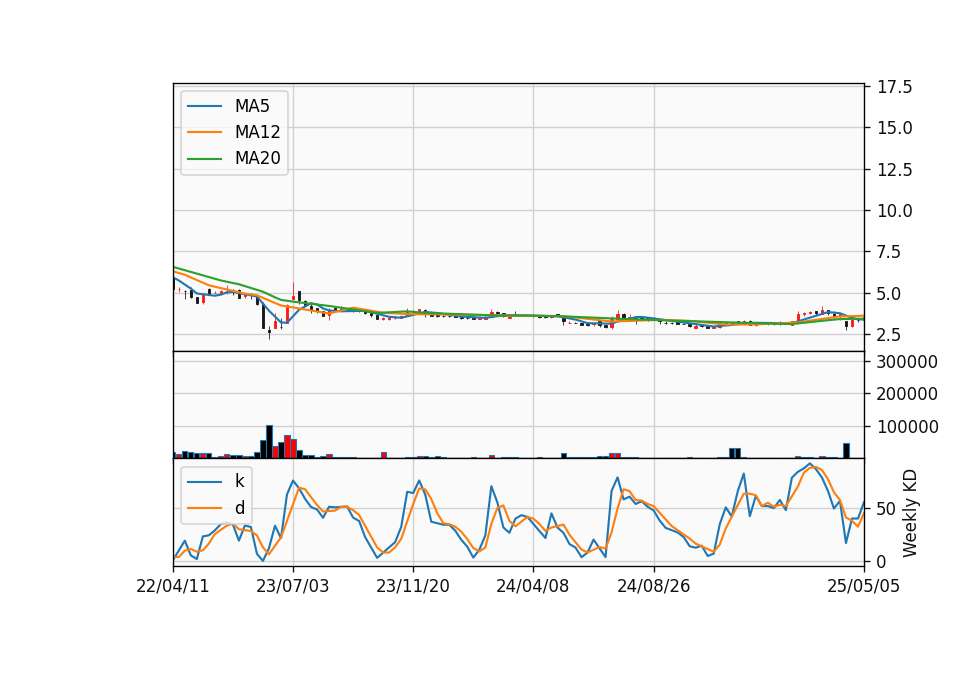The height and width of the screenshot is (690, 960).
Task: Click the 5.0 price axis label
Action: pos(889,293)
